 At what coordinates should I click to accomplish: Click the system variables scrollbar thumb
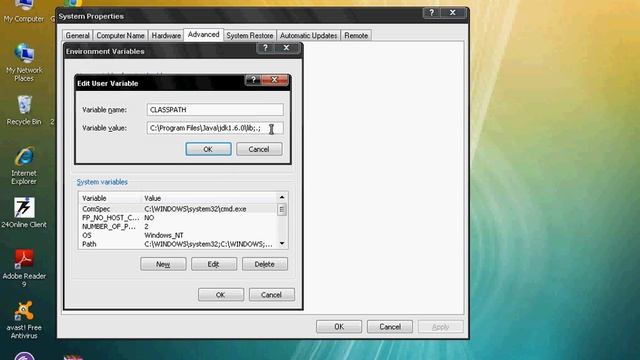(x=282, y=209)
